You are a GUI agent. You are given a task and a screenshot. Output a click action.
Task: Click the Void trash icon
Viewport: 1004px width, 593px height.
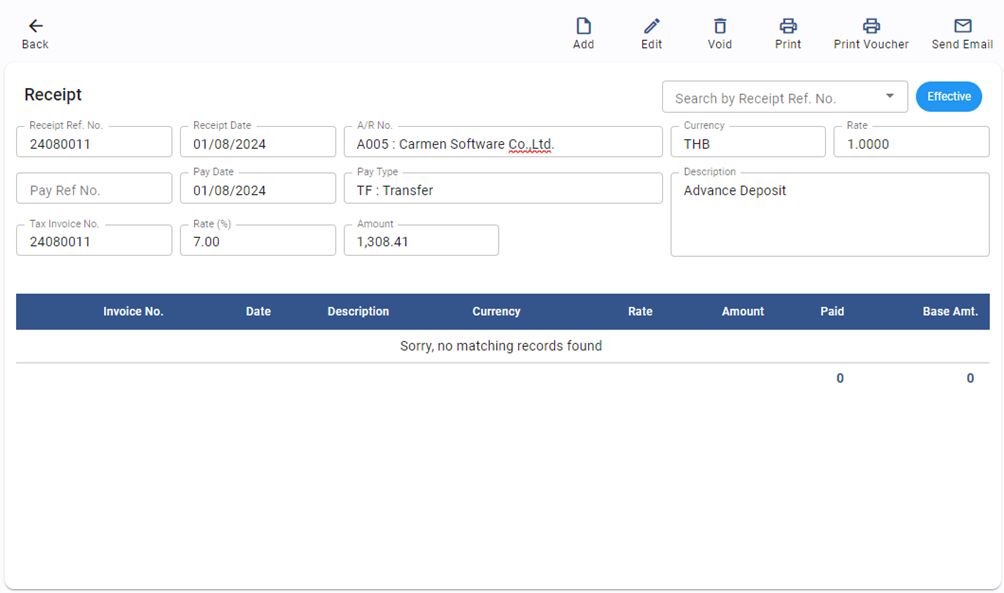[719, 26]
